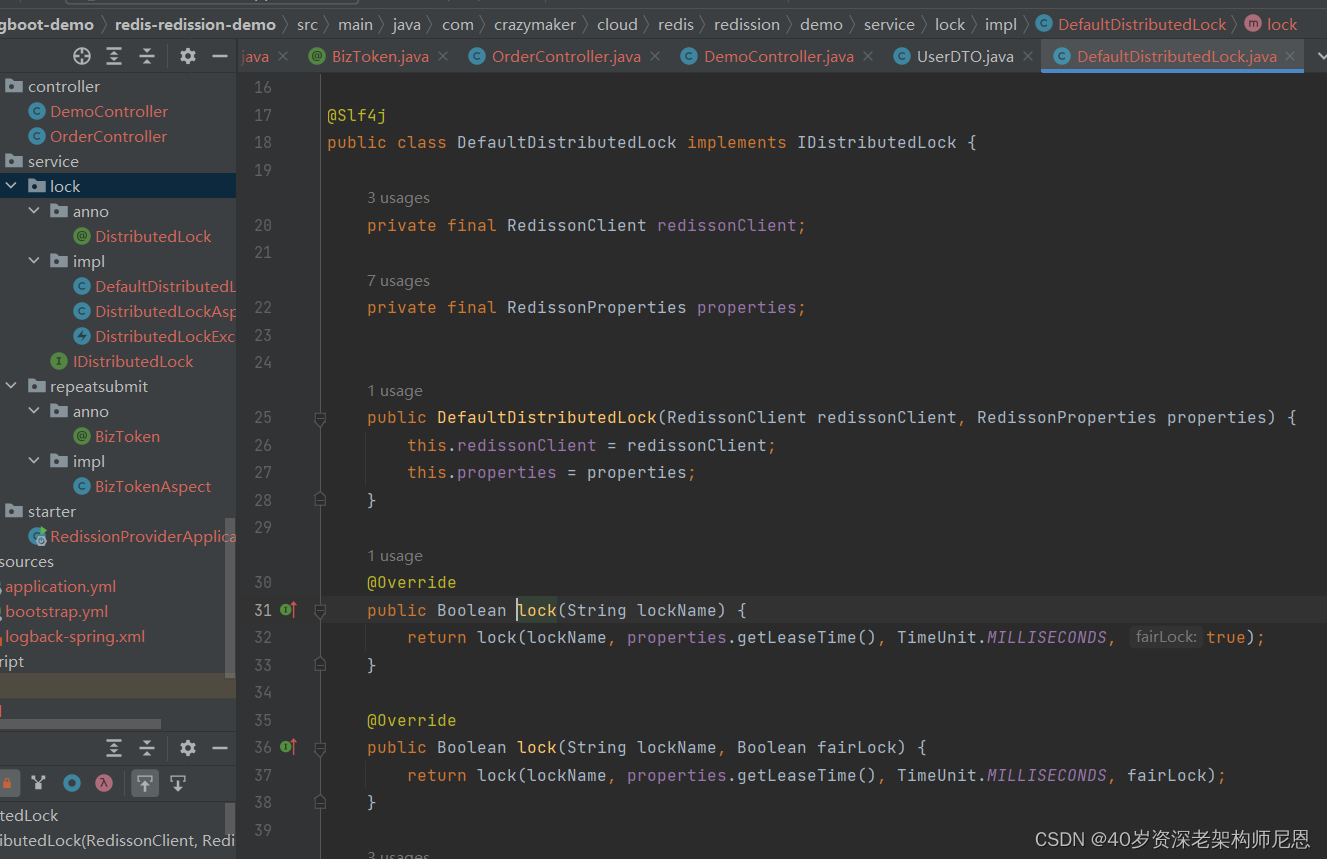Click '1 usage' hint above constructor
The width and height of the screenshot is (1327, 859).
pos(395,391)
